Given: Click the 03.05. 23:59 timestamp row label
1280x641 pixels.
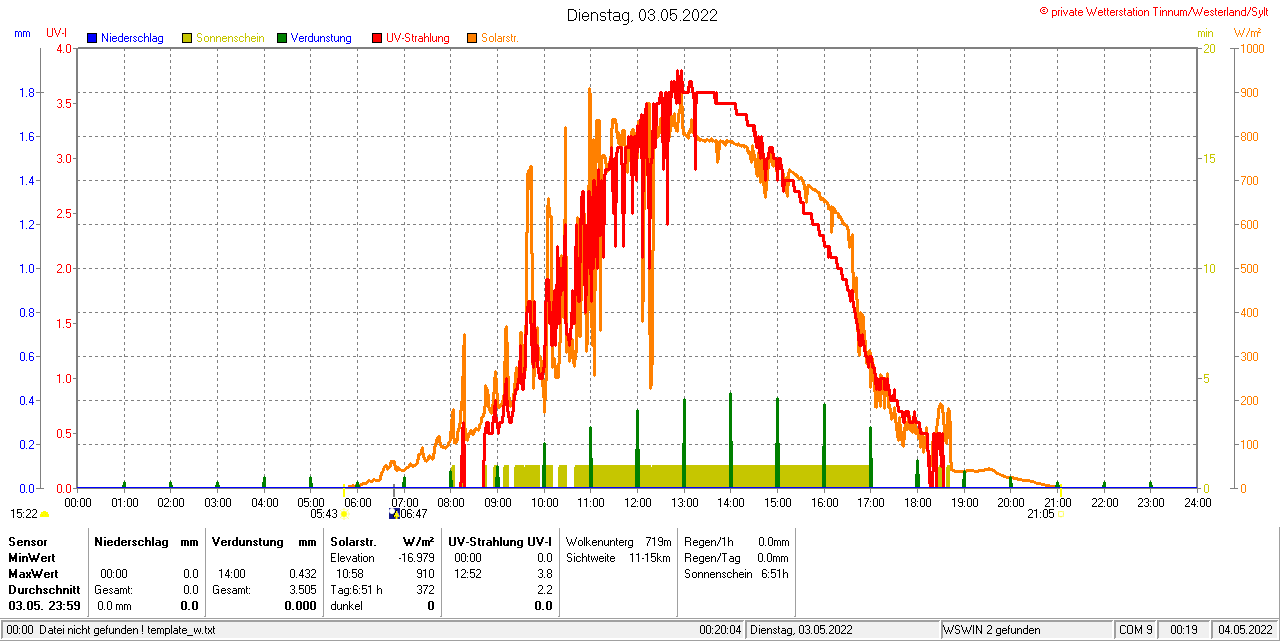Looking at the screenshot, I should click(x=44, y=606).
